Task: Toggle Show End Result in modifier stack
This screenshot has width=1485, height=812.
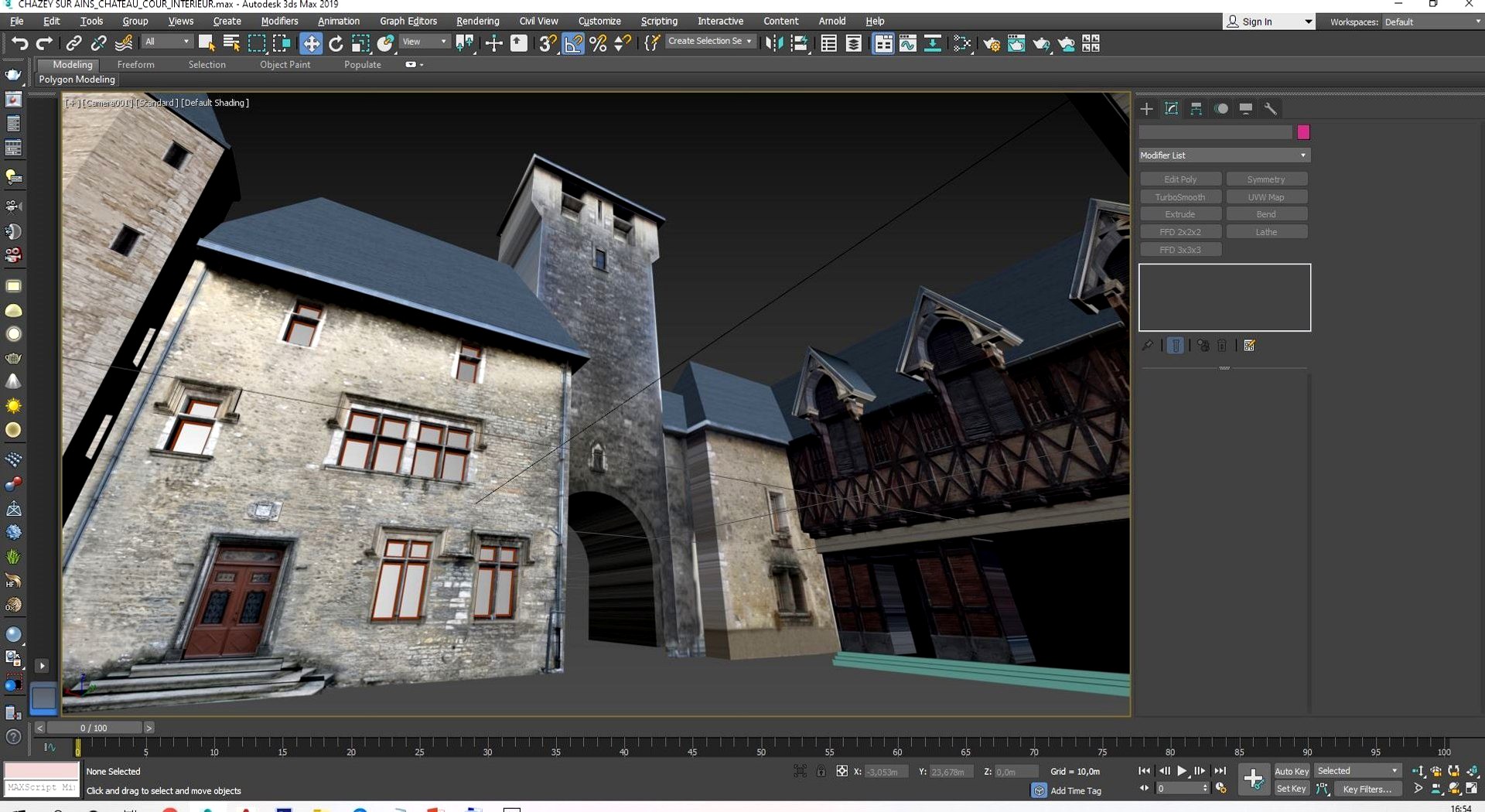Action: pos(1175,346)
